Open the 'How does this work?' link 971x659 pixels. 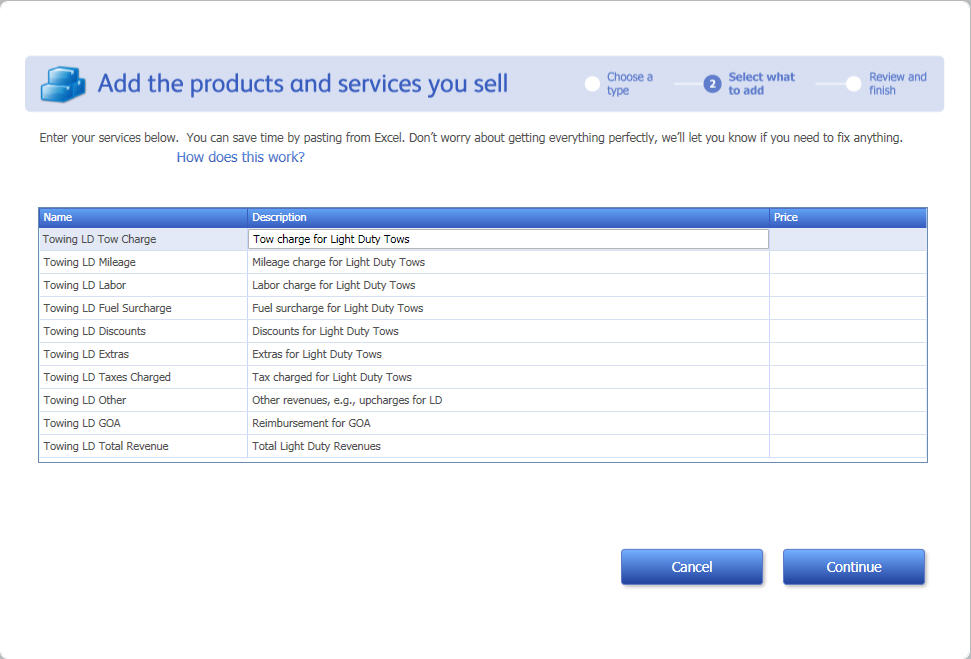pyautogui.click(x=240, y=157)
